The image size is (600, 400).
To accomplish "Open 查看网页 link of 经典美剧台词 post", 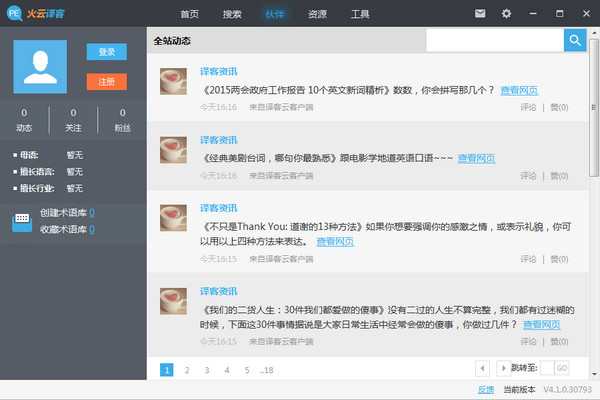I will point(476,158).
